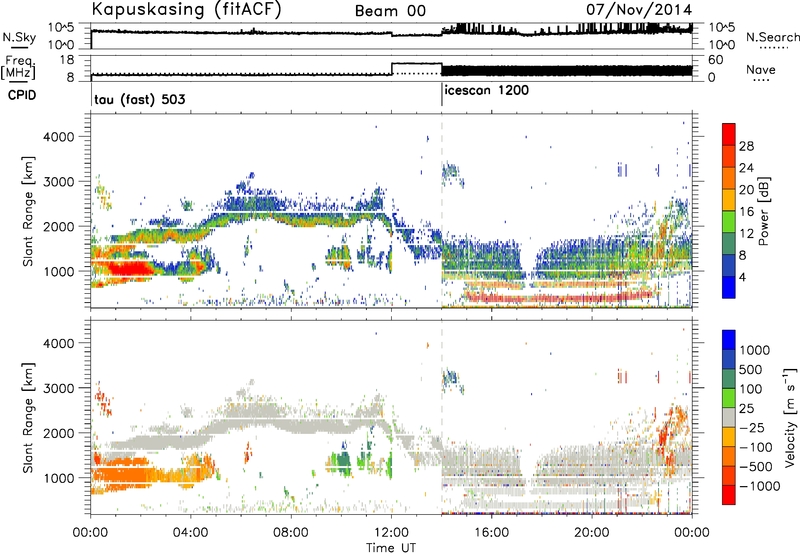
Task: Click the 'N.Sky' legend label
Action: pos(19,37)
